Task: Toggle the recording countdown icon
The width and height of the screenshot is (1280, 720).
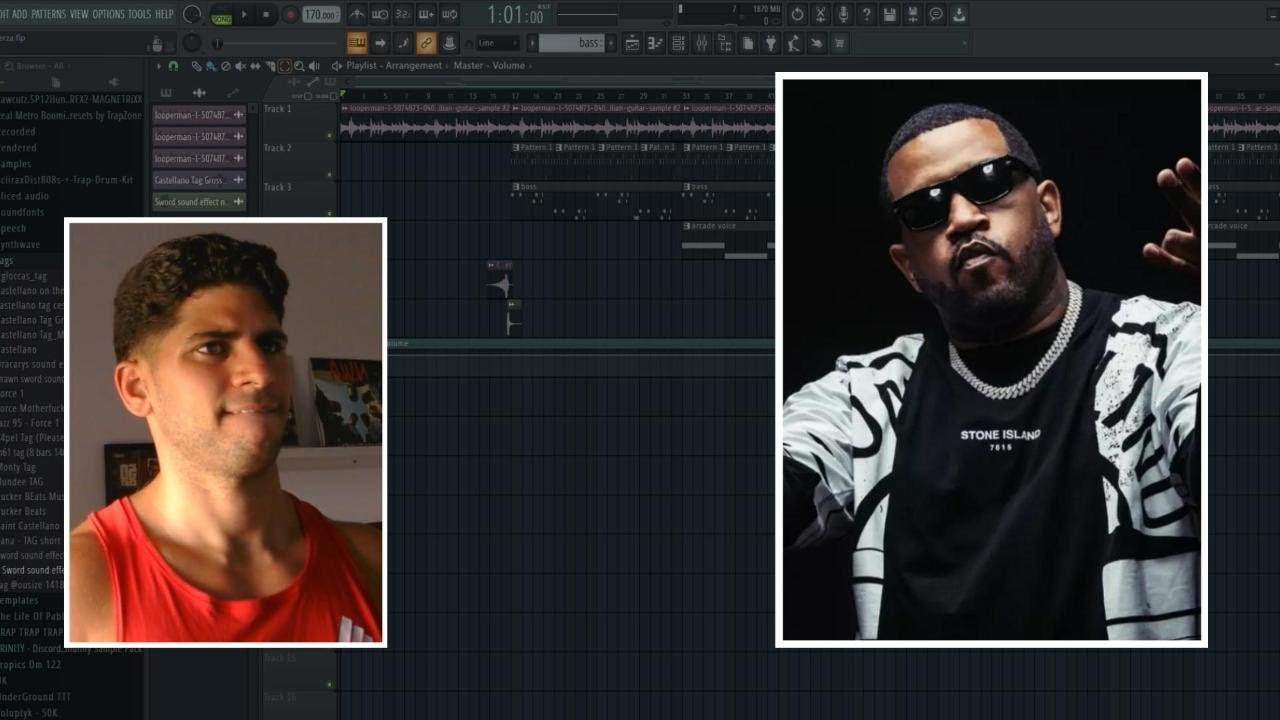Action: tap(403, 15)
